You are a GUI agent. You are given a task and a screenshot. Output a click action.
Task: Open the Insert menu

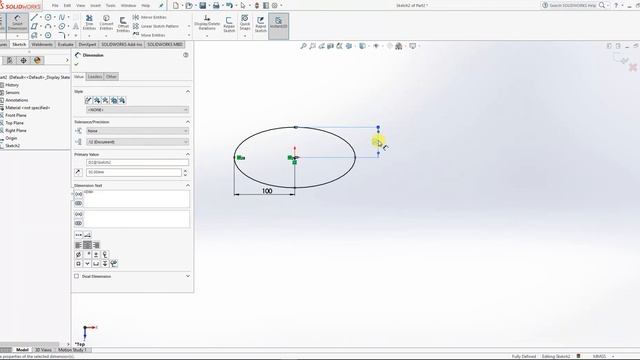click(95, 6)
